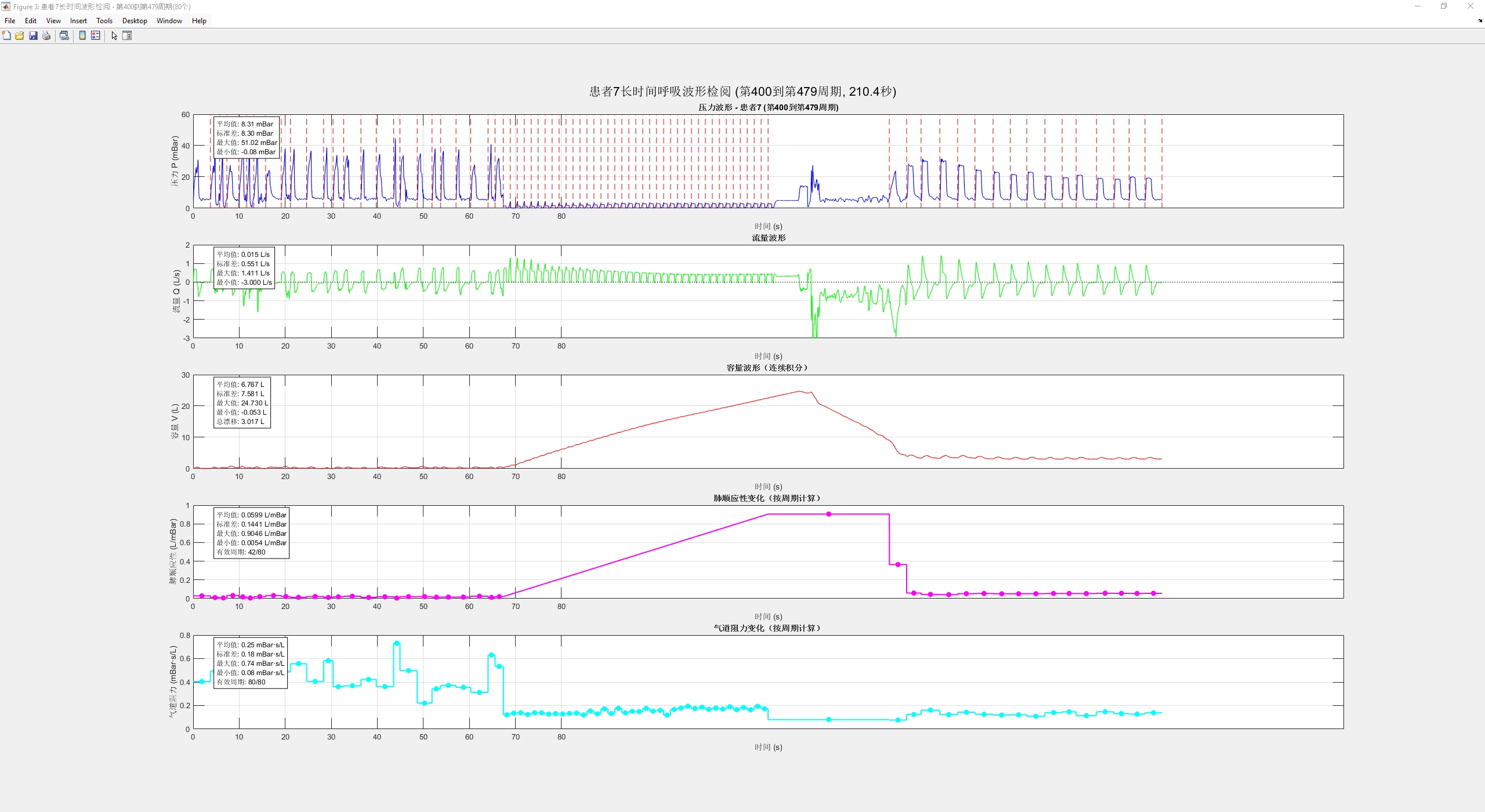The width and height of the screenshot is (1485, 812).
Task: Click the 平均值: 0.0599 L/mBar statistic
Action: [252, 515]
